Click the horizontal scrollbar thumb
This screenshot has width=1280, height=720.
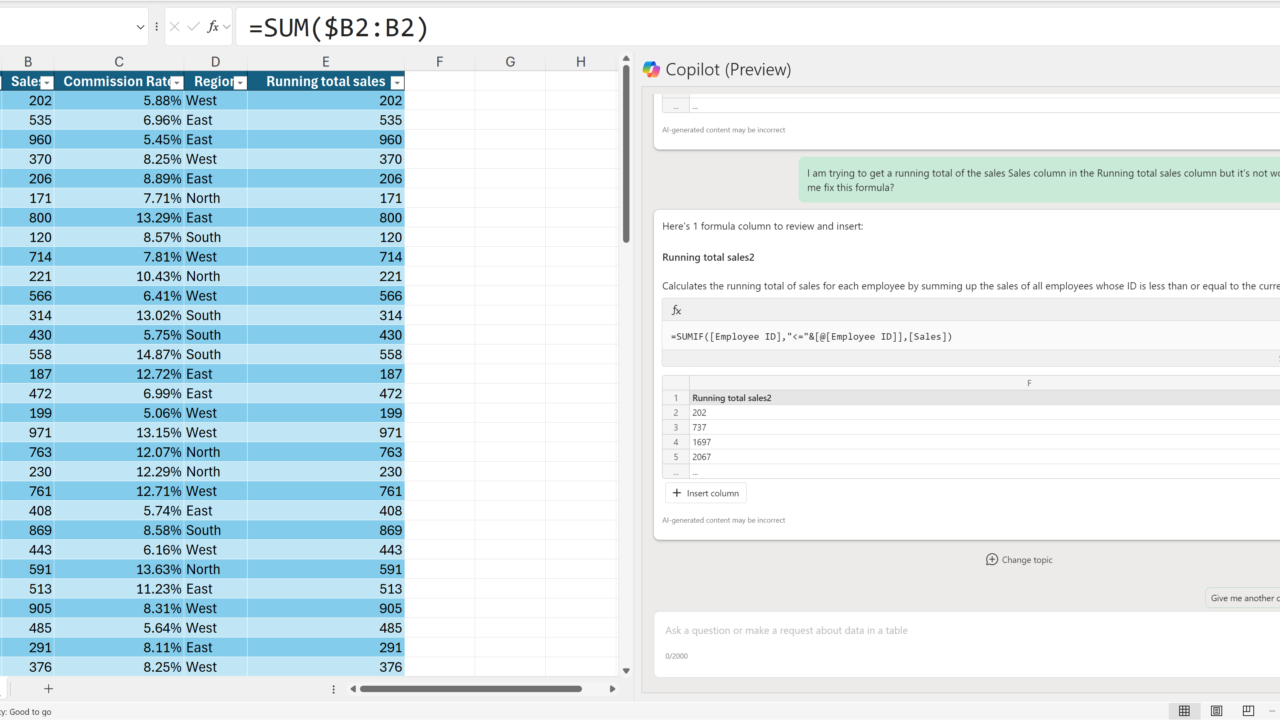(470, 688)
